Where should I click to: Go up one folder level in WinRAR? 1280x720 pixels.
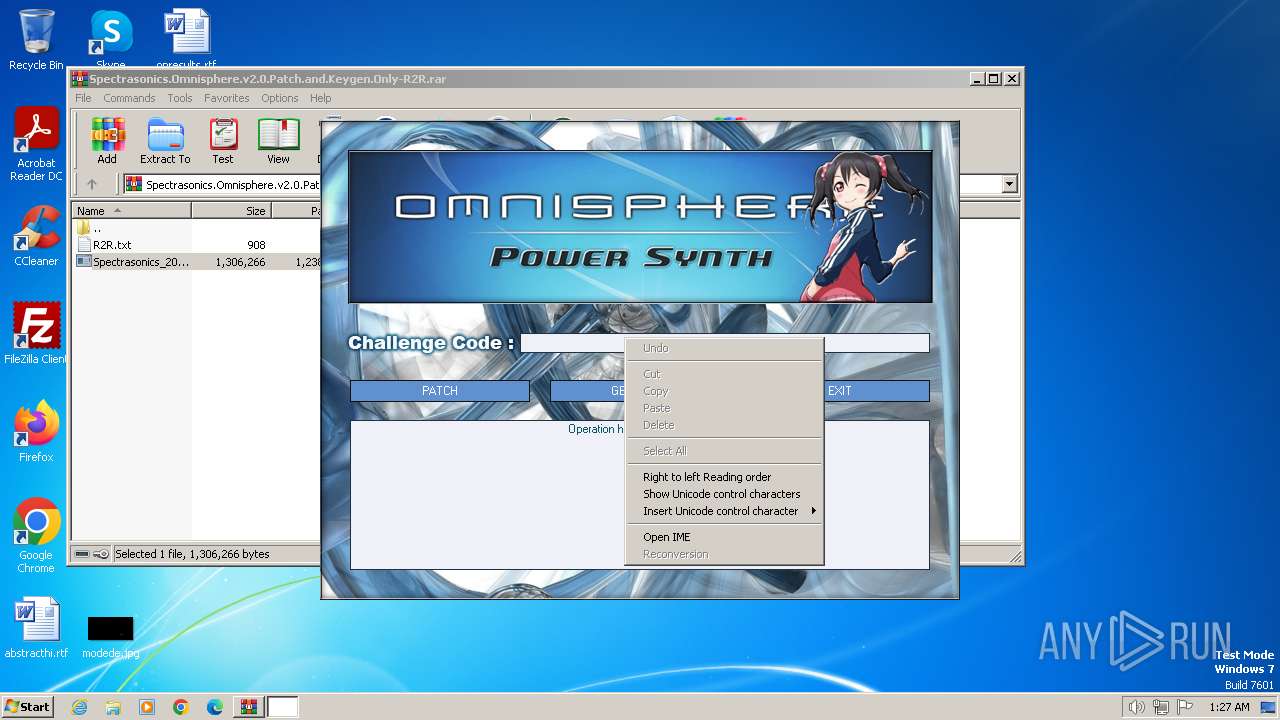click(x=92, y=184)
